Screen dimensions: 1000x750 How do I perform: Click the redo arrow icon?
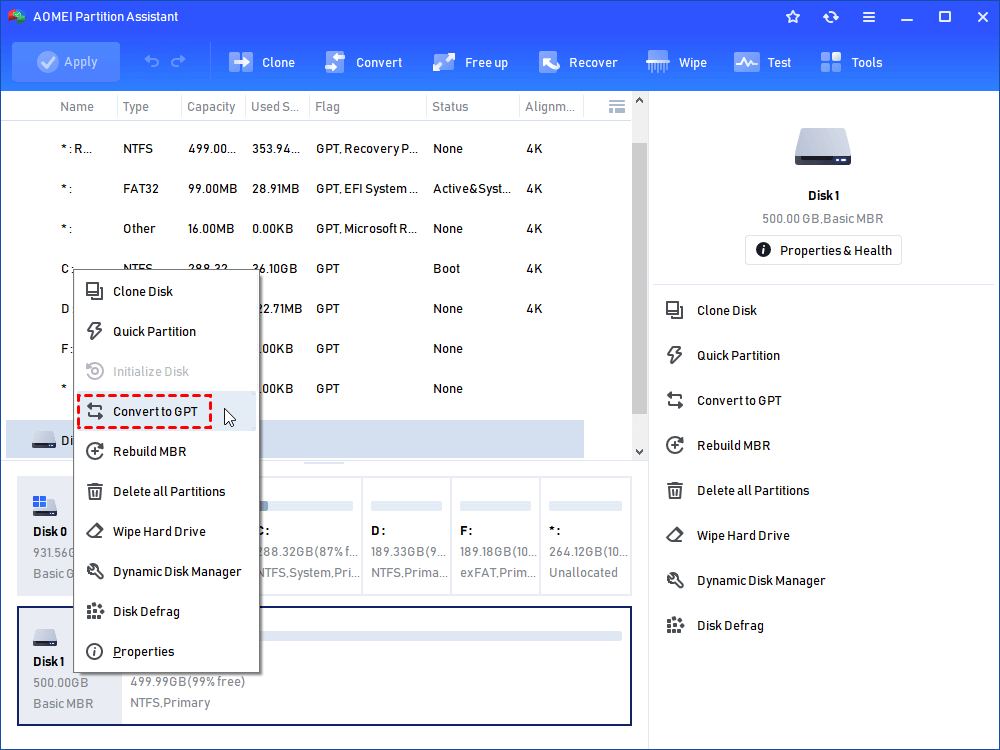(179, 61)
